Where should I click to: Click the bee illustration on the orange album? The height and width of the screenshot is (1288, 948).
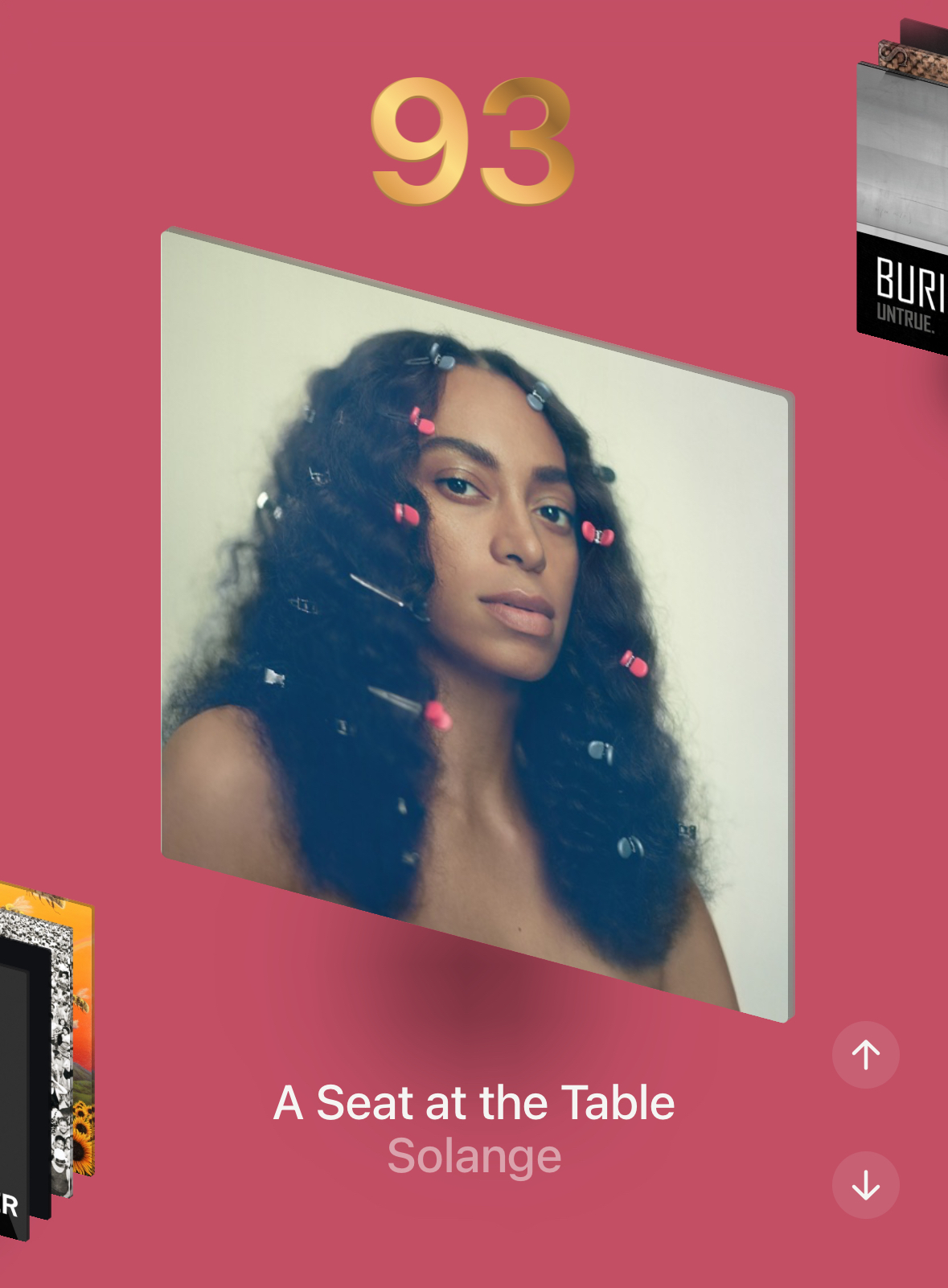(80, 1002)
